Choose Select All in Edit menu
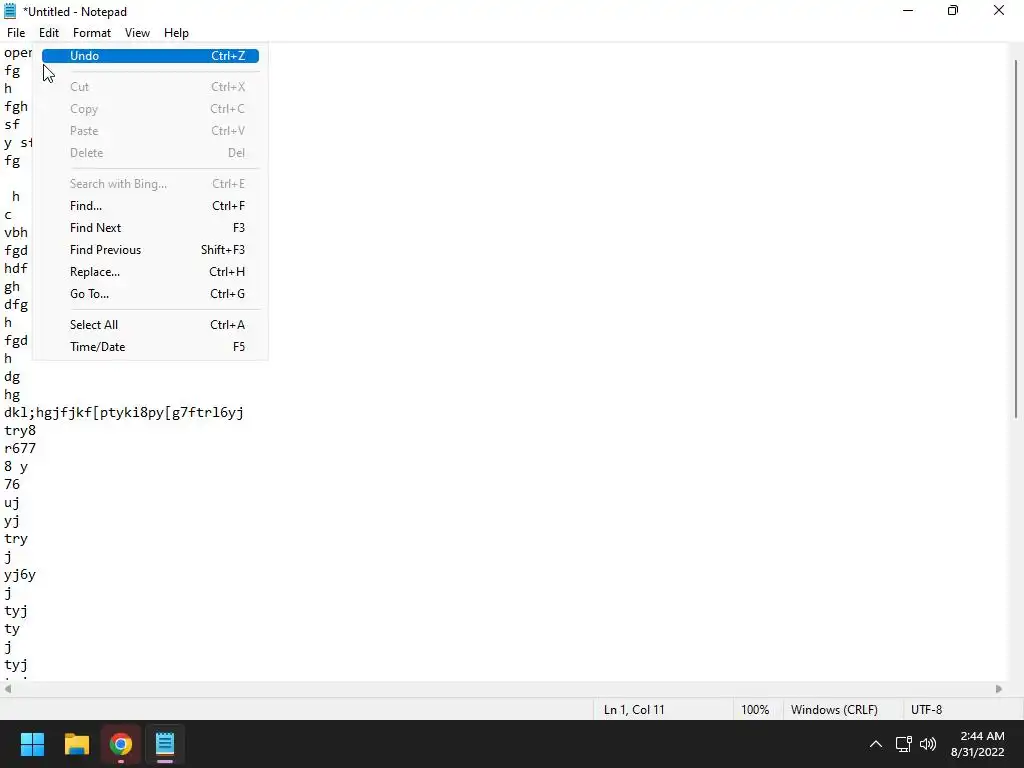The width and height of the screenshot is (1024, 768). coord(150,325)
